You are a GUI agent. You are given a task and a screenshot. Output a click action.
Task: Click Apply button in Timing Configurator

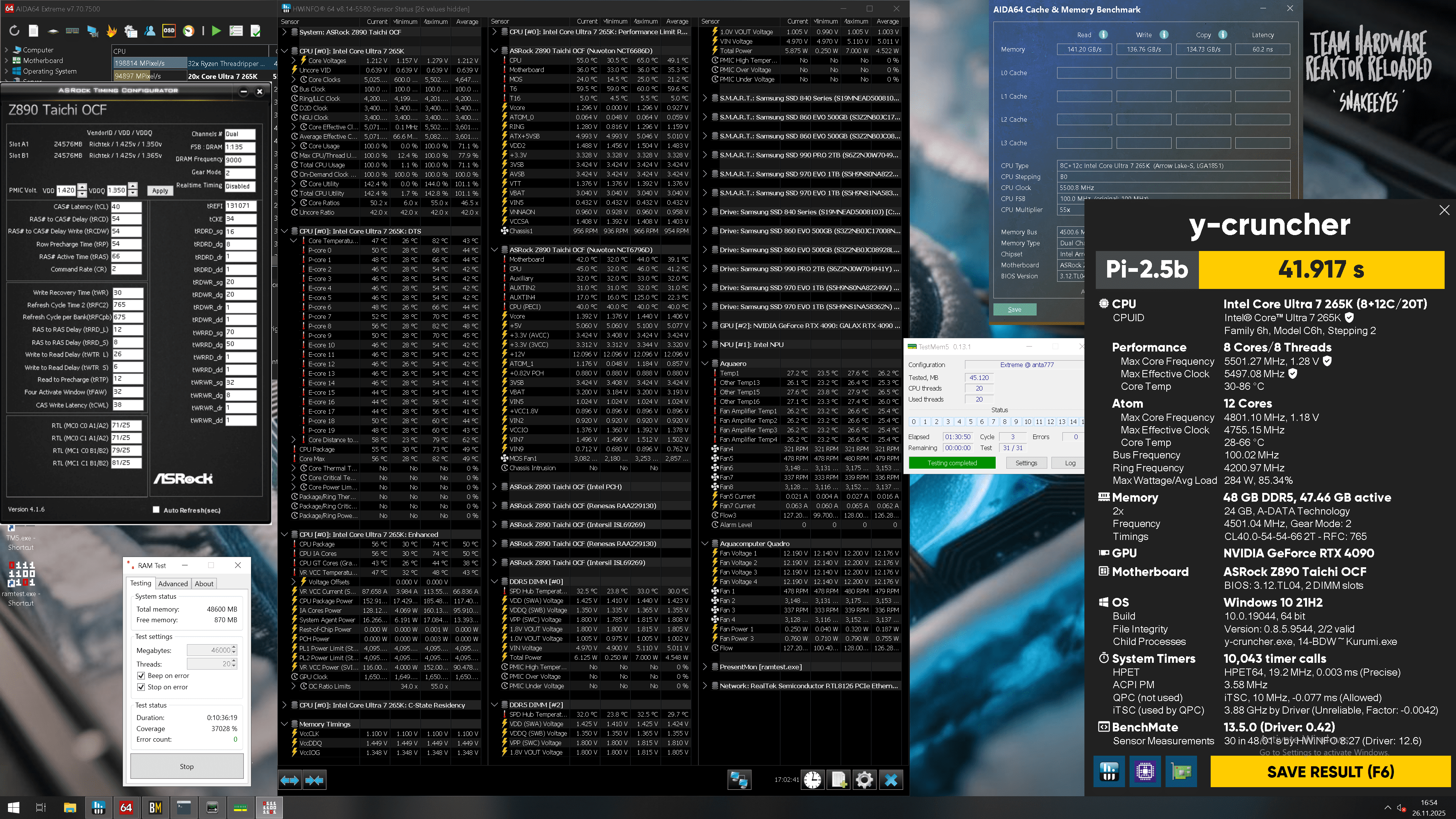point(160,191)
